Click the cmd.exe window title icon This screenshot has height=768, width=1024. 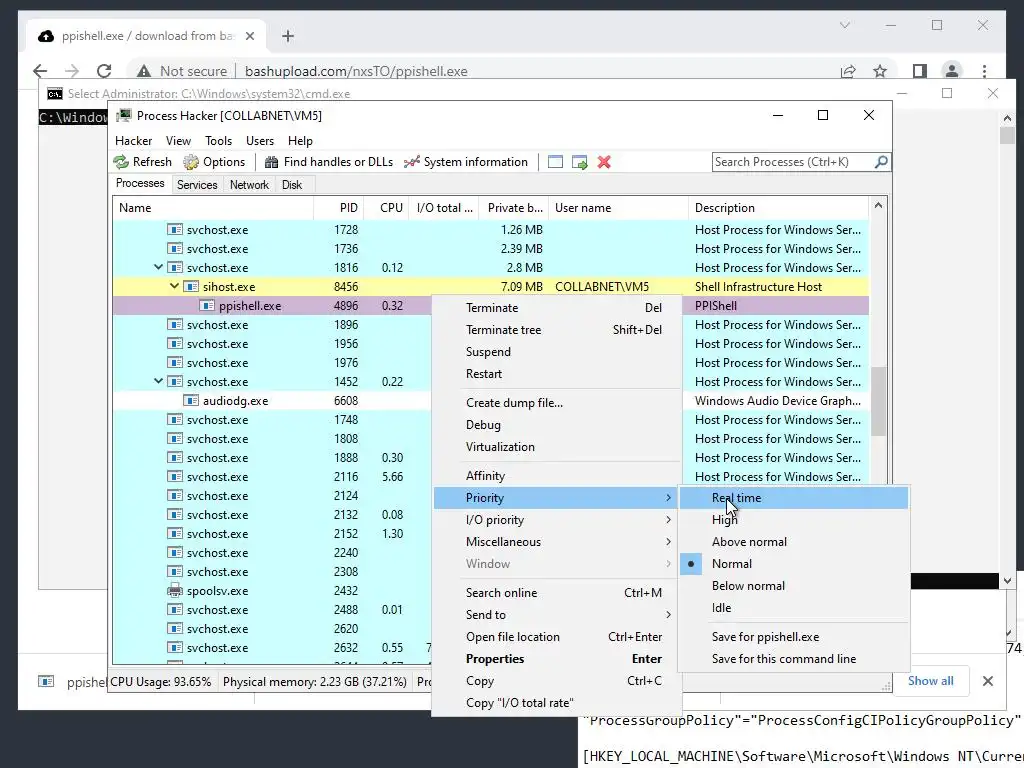pyautogui.click(x=54, y=94)
